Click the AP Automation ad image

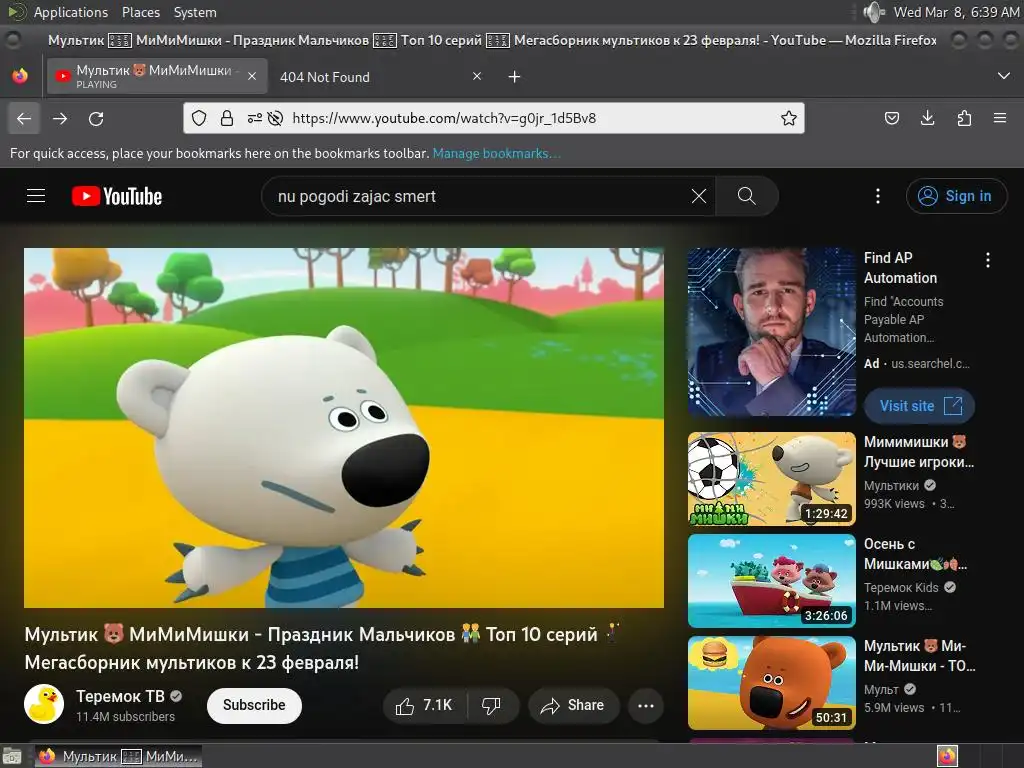771,332
